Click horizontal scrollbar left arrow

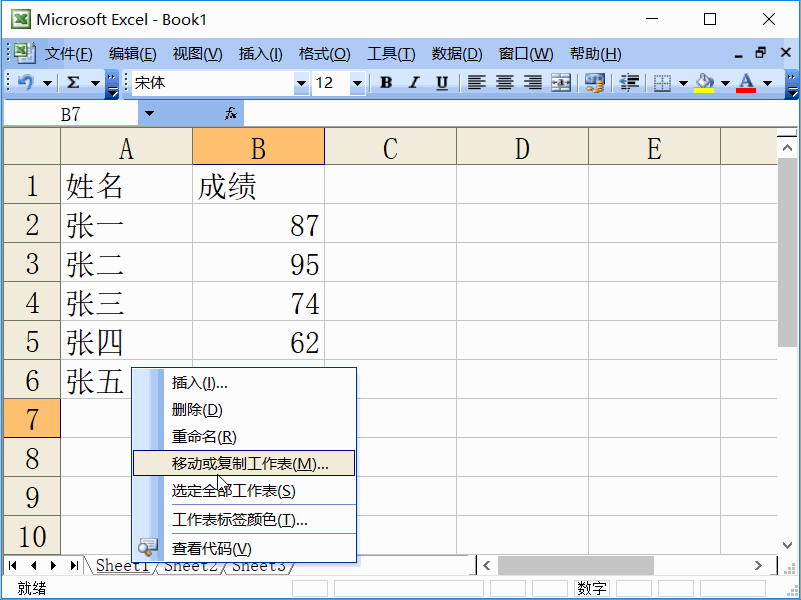click(x=487, y=565)
